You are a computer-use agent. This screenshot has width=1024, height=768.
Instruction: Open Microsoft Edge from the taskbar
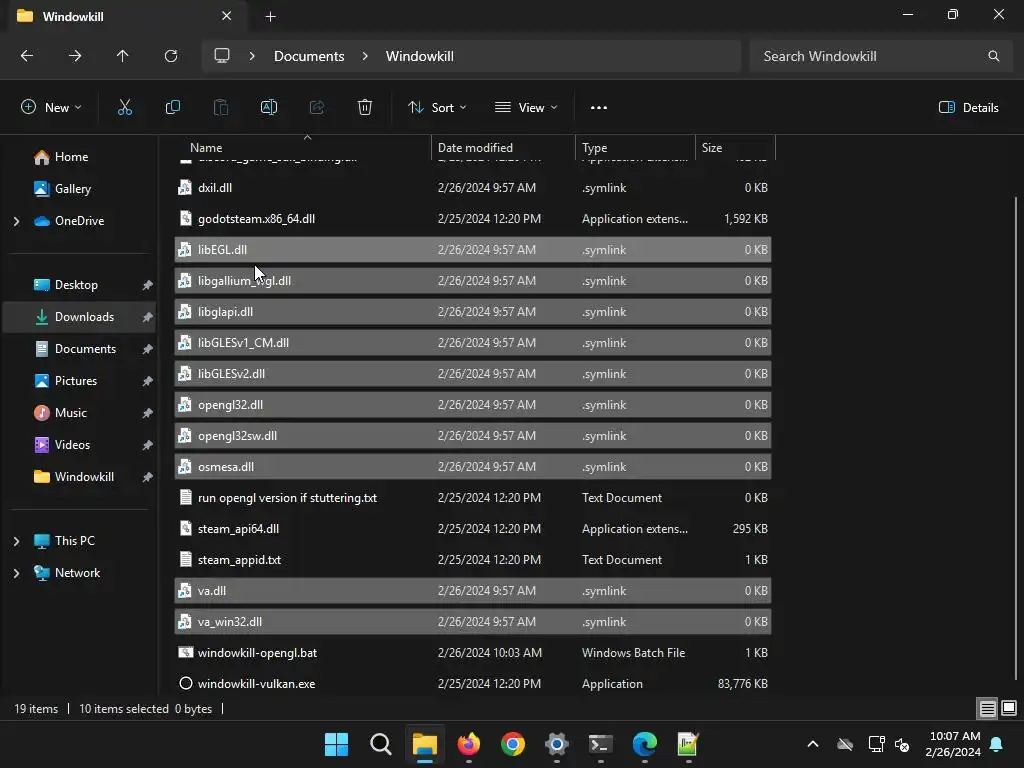pyautogui.click(x=645, y=744)
